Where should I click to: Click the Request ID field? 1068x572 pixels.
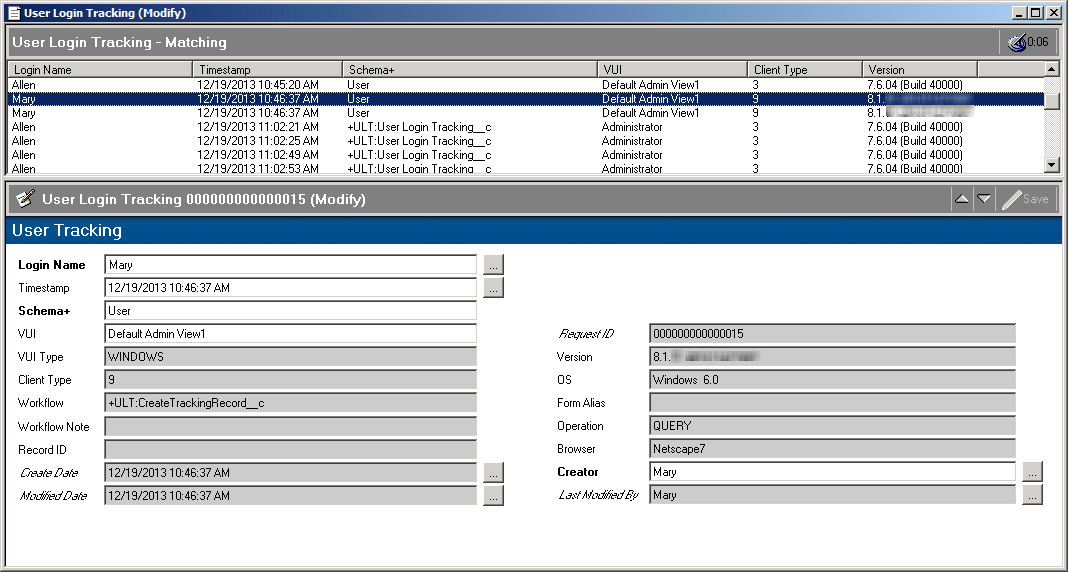coord(832,334)
